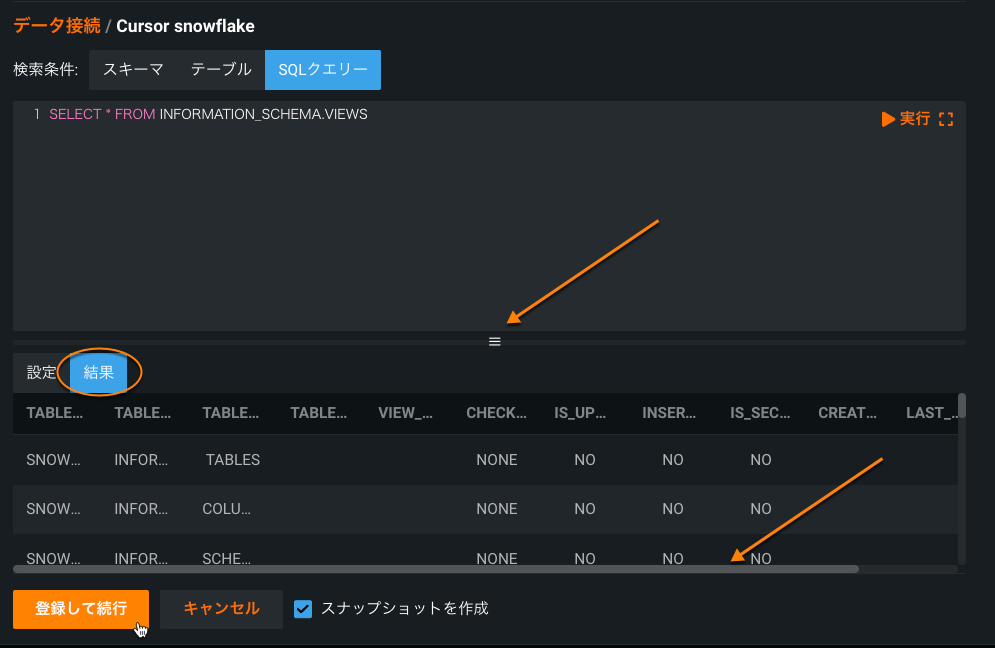The image size is (995, 648).
Task: Select the TABLES cell in first row
Action: [x=233, y=460]
